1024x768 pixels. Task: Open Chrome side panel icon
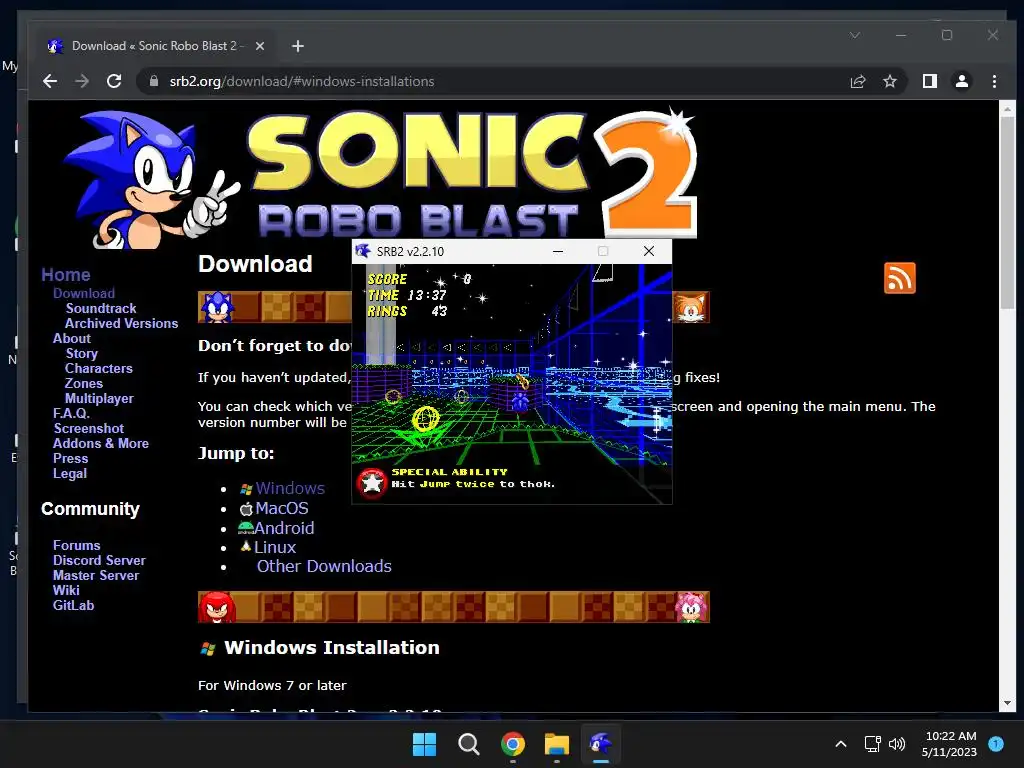pyautogui.click(x=929, y=81)
